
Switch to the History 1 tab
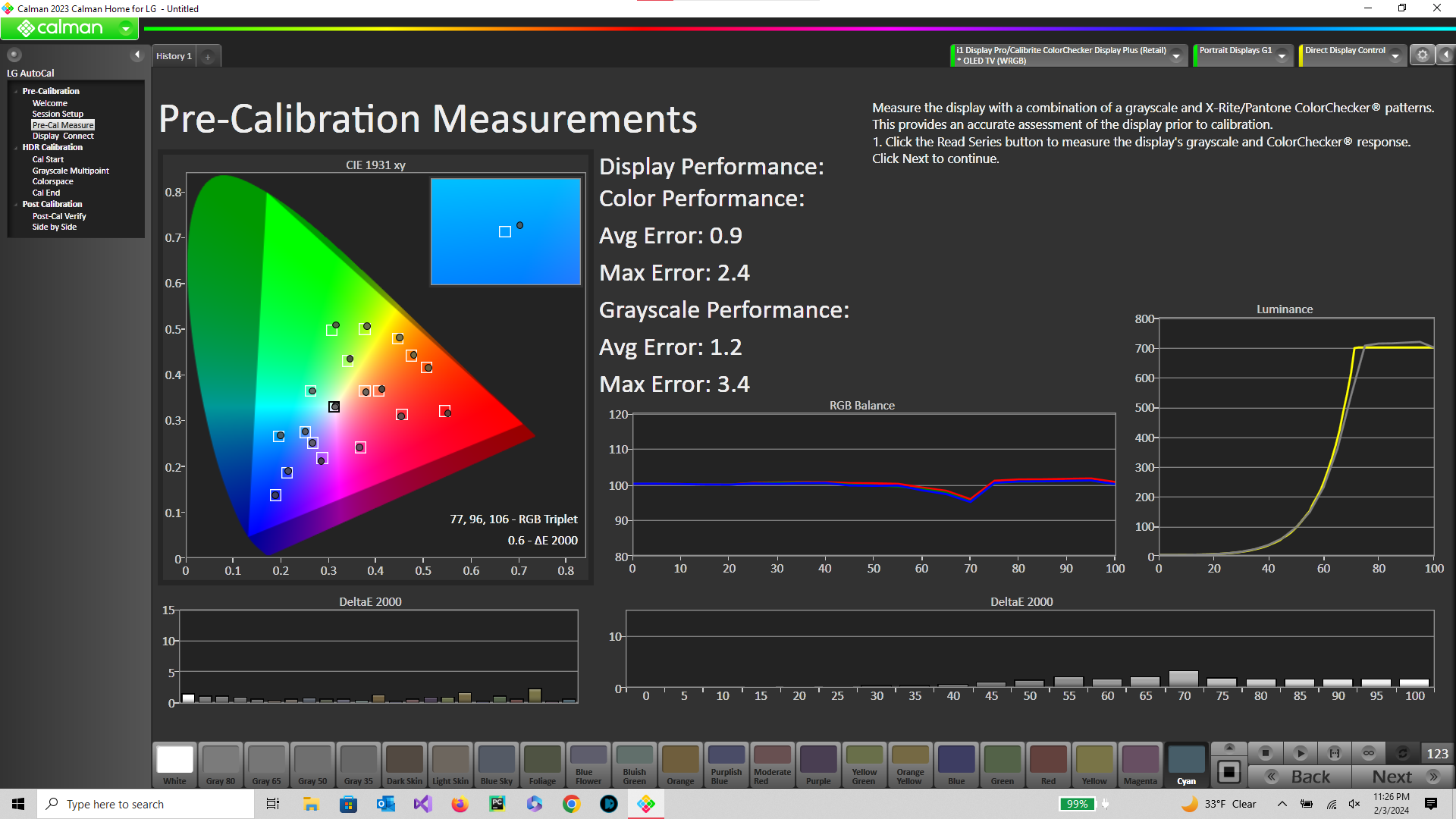[174, 56]
